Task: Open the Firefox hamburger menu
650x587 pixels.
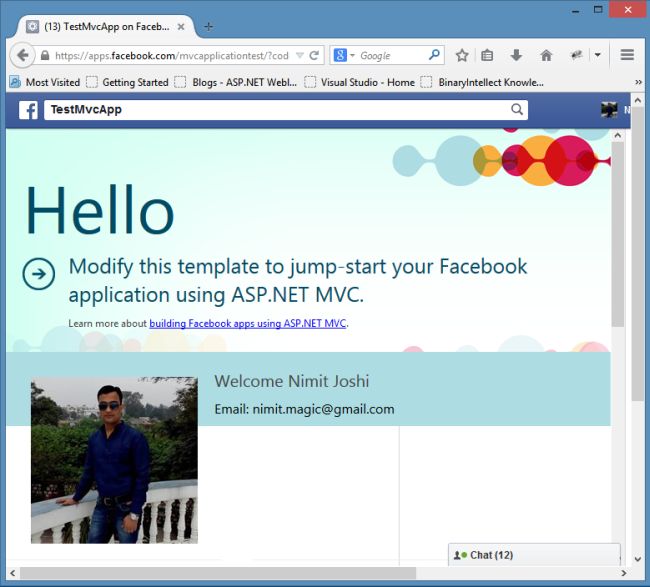Action: 627,55
